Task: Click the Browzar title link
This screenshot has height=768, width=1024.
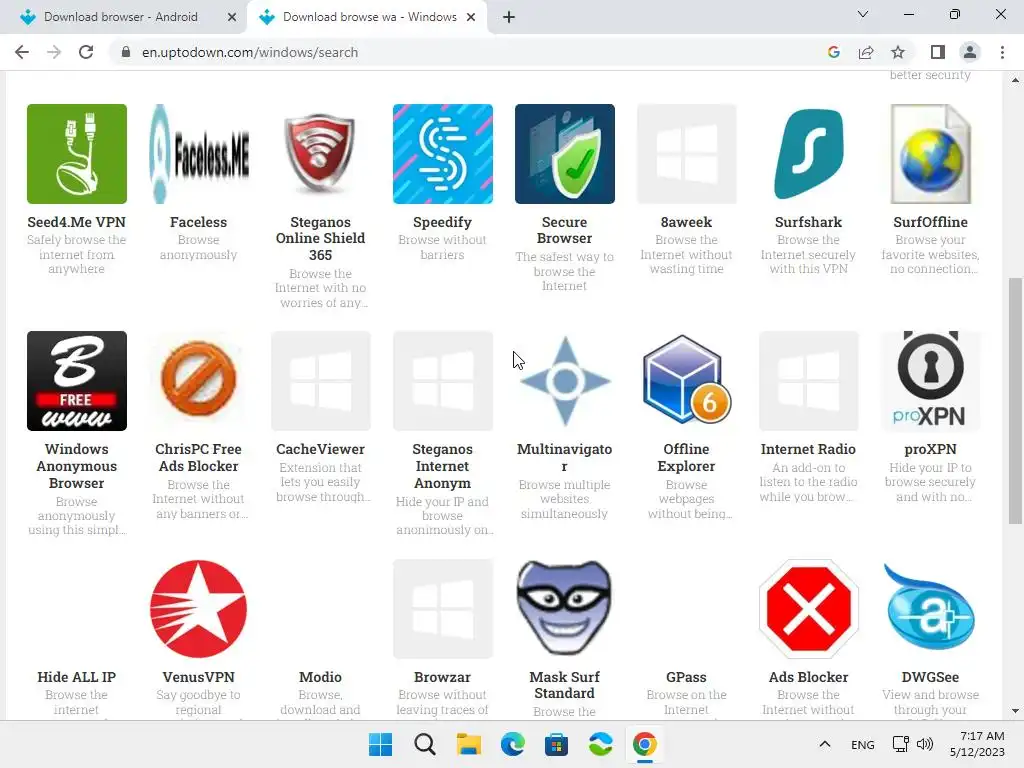Action: [x=442, y=677]
